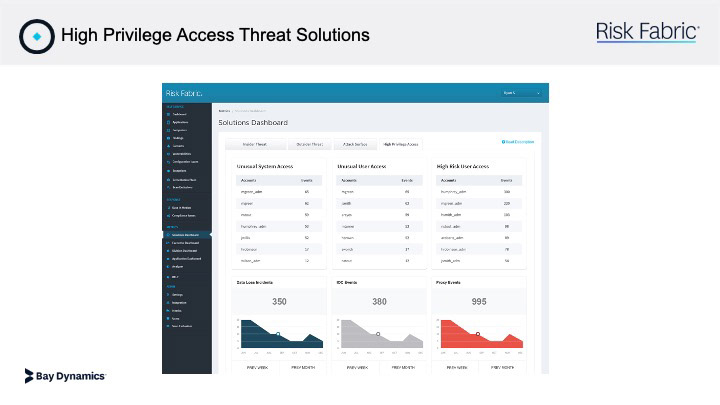Click PREV MONTH under IOC Events
Image resolution: width=720 pixels, height=405 pixels.
pyautogui.click(x=403, y=367)
